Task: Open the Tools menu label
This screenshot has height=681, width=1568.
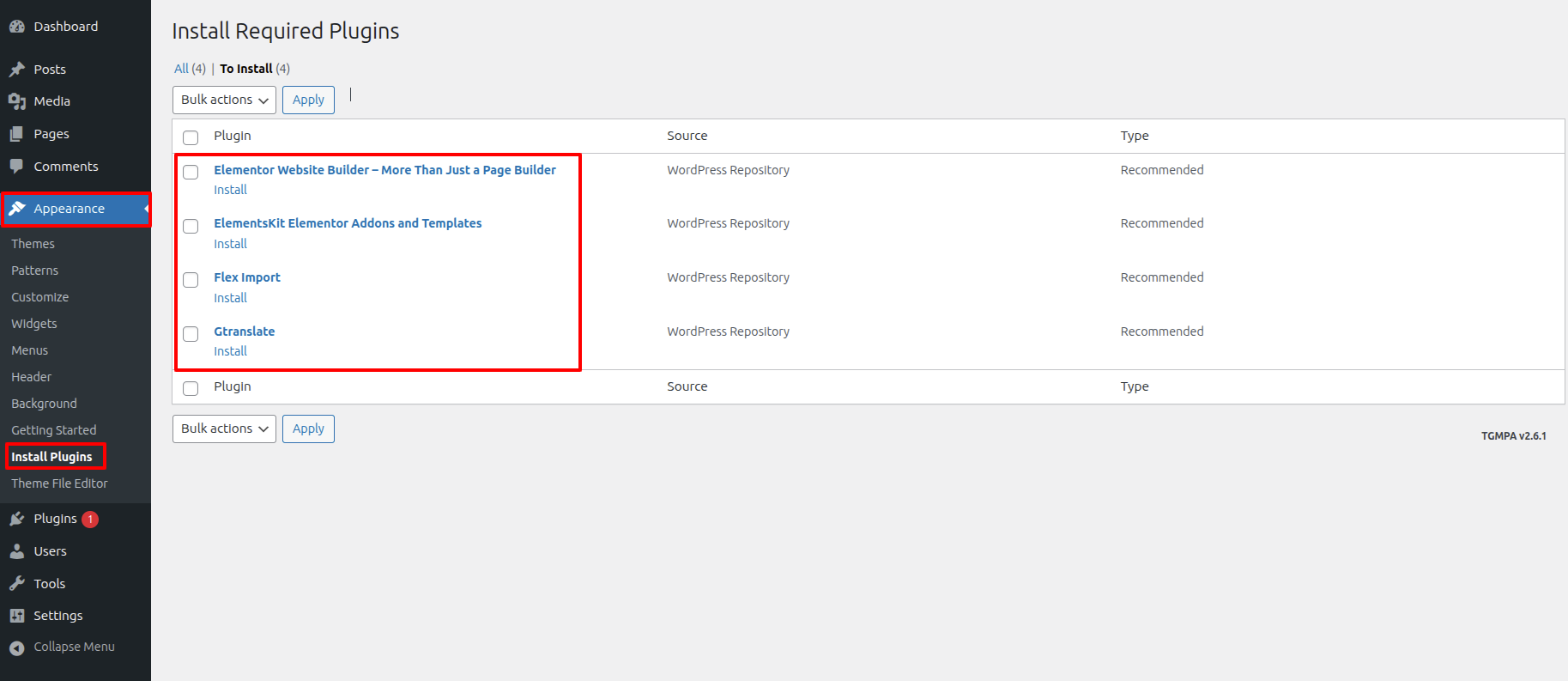Action: pos(50,584)
